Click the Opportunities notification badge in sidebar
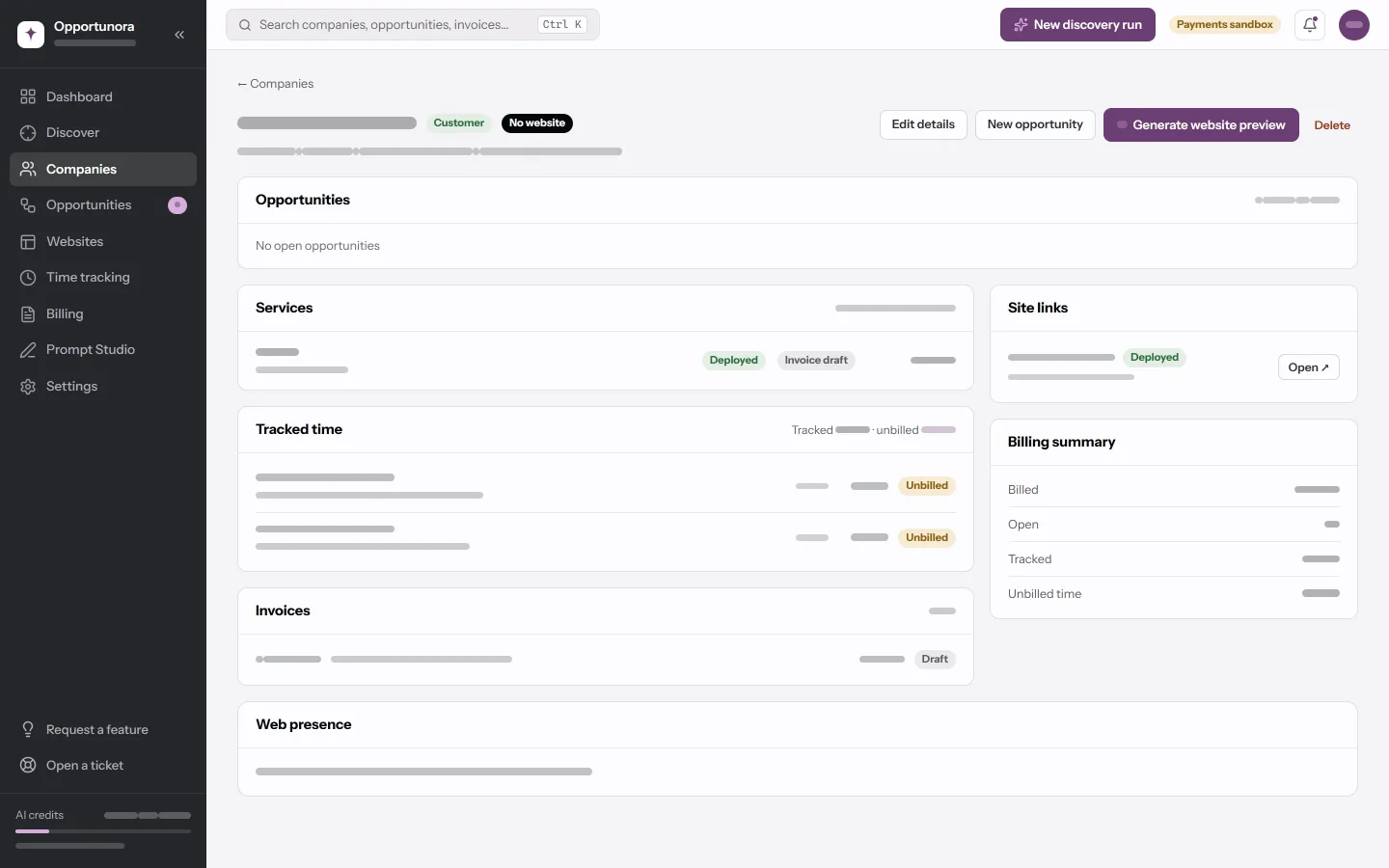 click(x=177, y=205)
